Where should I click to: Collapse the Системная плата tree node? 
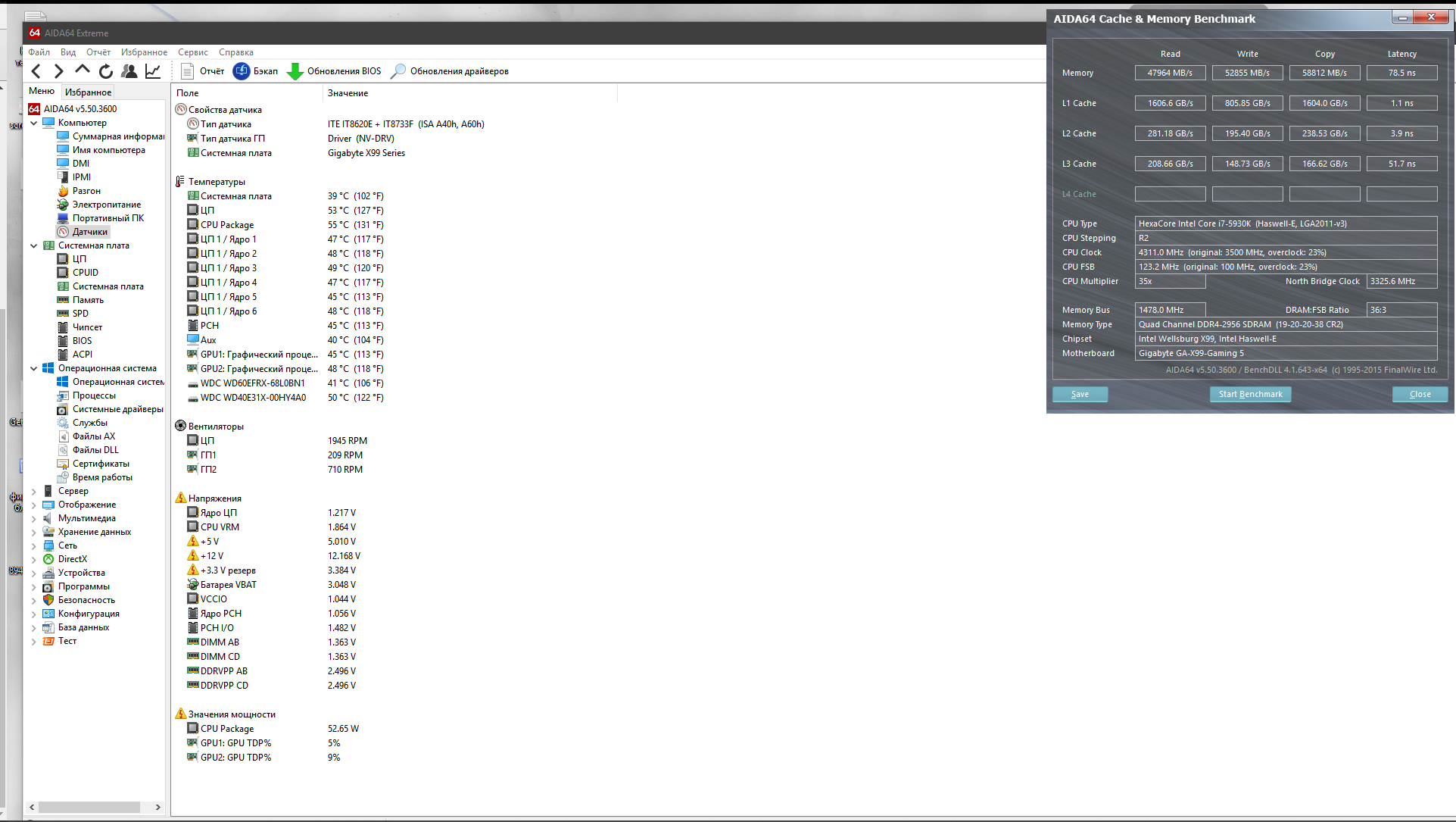pyautogui.click(x=33, y=245)
